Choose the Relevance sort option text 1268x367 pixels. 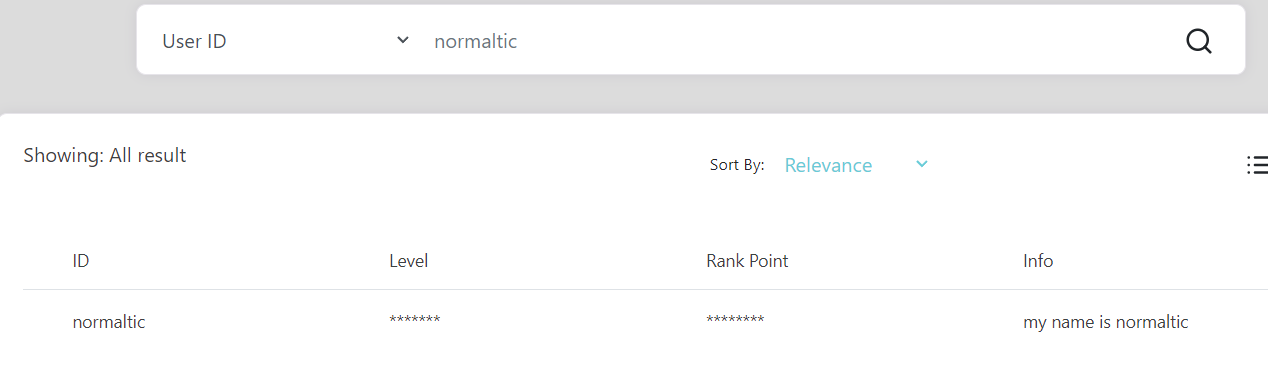coord(828,165)
